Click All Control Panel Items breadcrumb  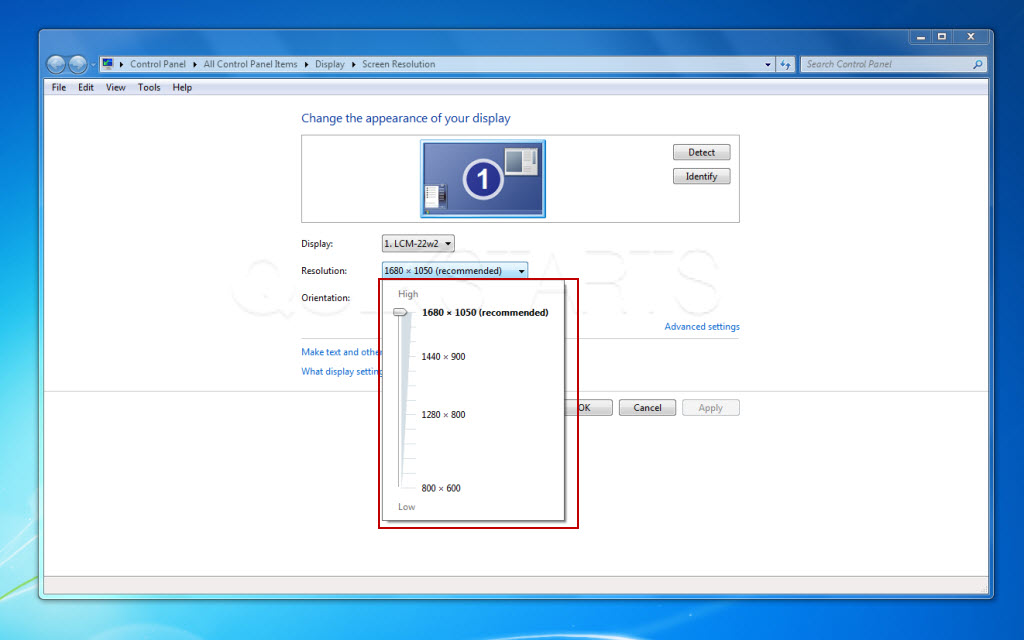click(250, 64)
